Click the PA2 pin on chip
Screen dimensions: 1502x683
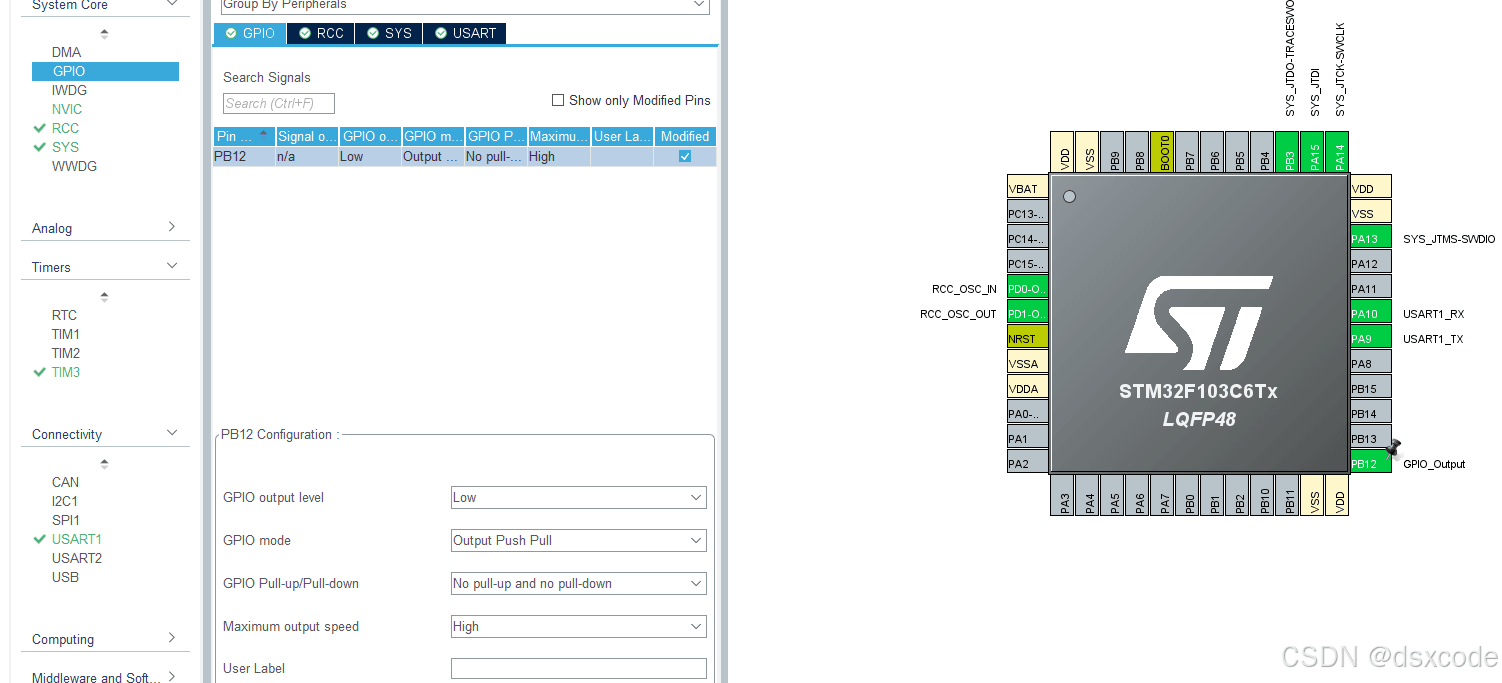[x=1028, y=463]
